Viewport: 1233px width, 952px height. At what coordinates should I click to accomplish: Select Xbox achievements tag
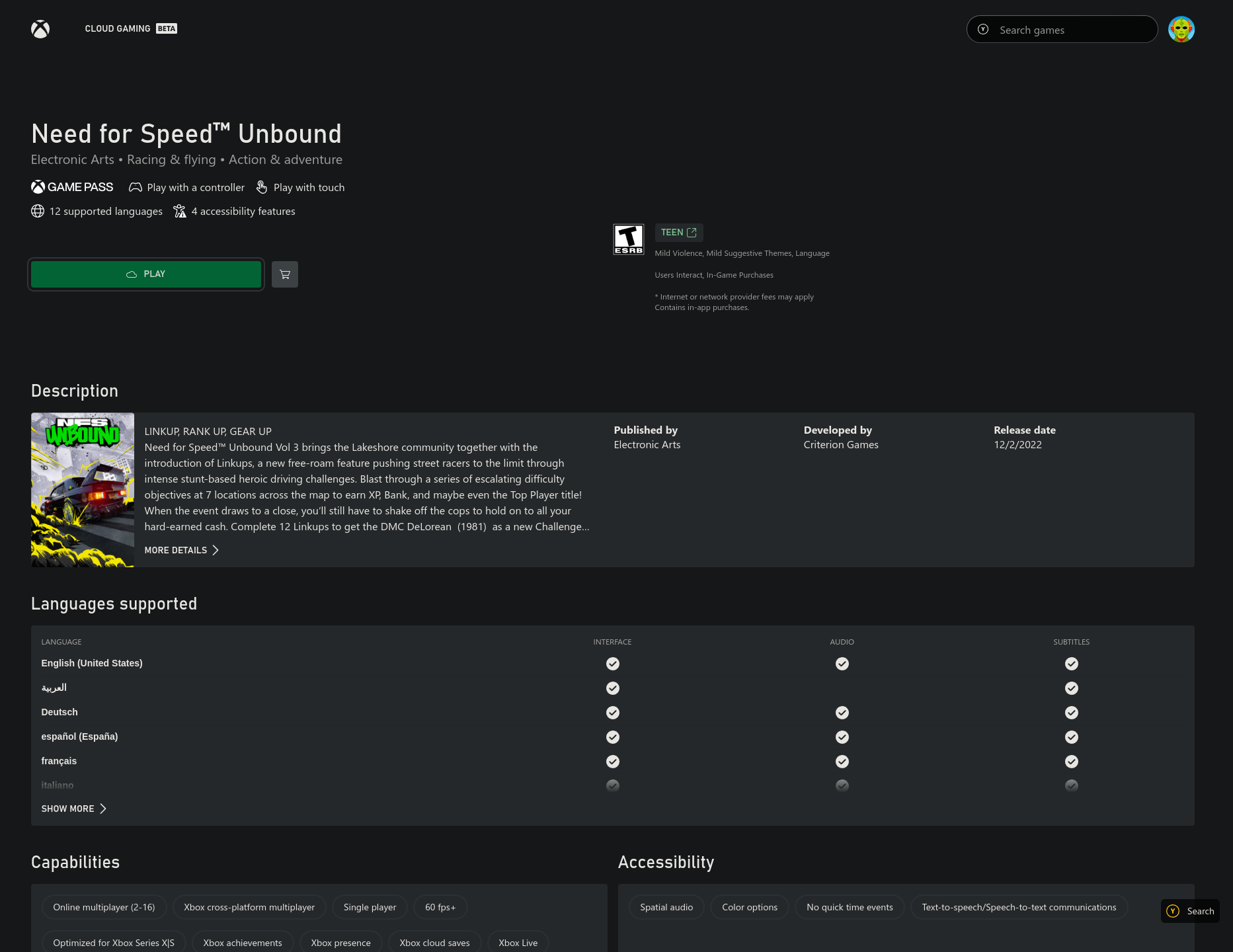(243, 943)
